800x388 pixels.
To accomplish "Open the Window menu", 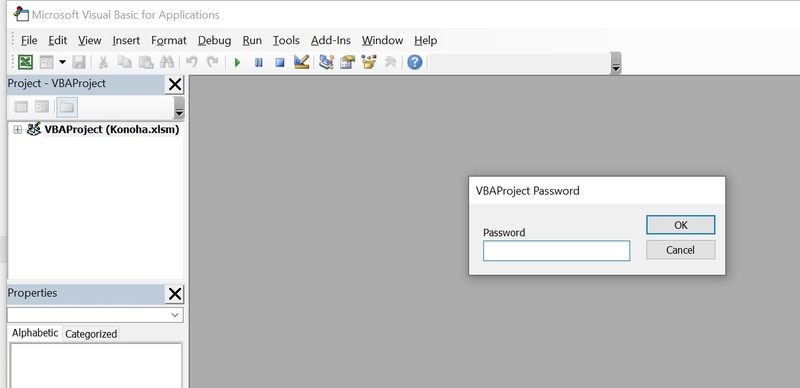I will (382, 40).
